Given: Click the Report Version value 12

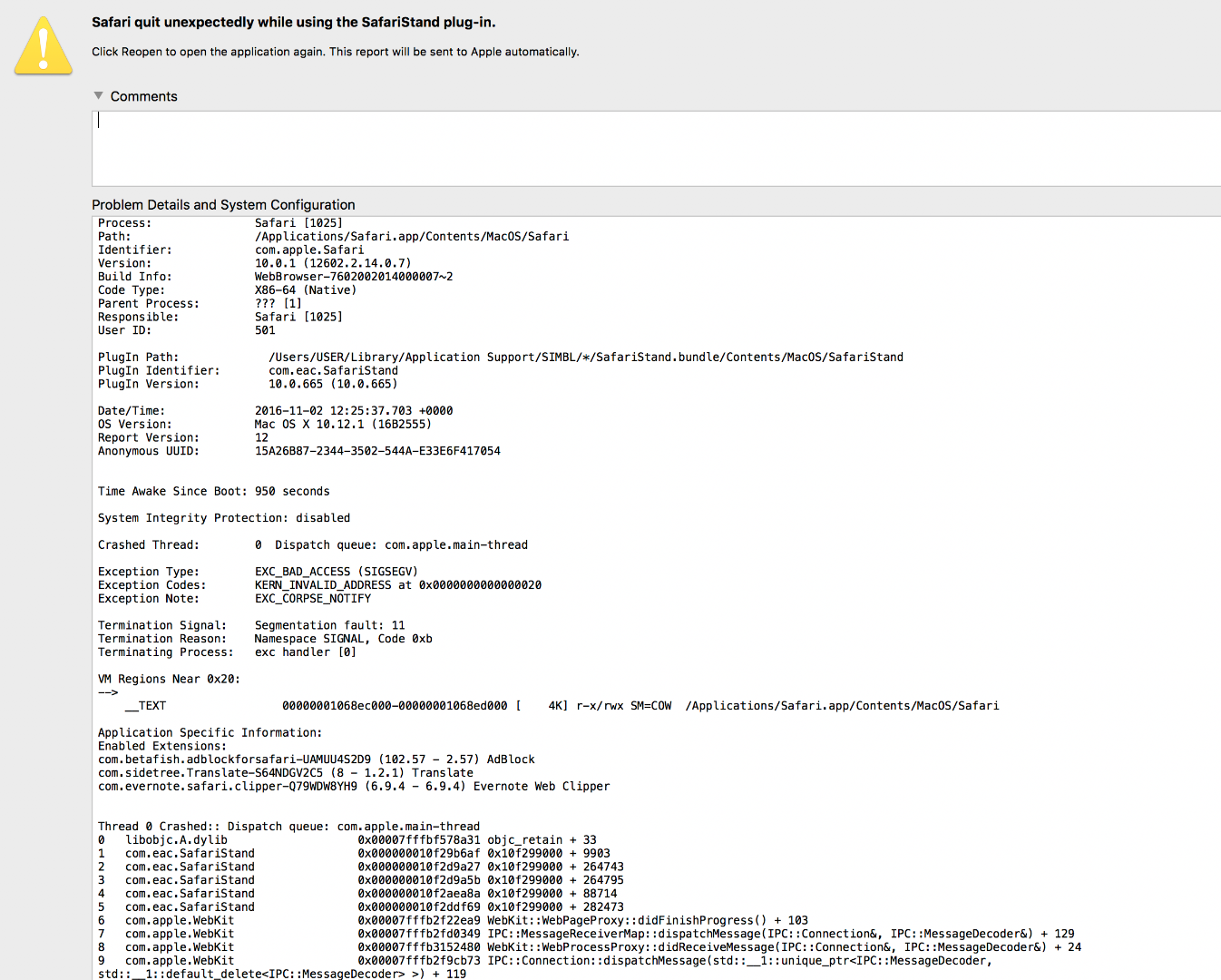Looking at the screenshot, I should point(261,437).
